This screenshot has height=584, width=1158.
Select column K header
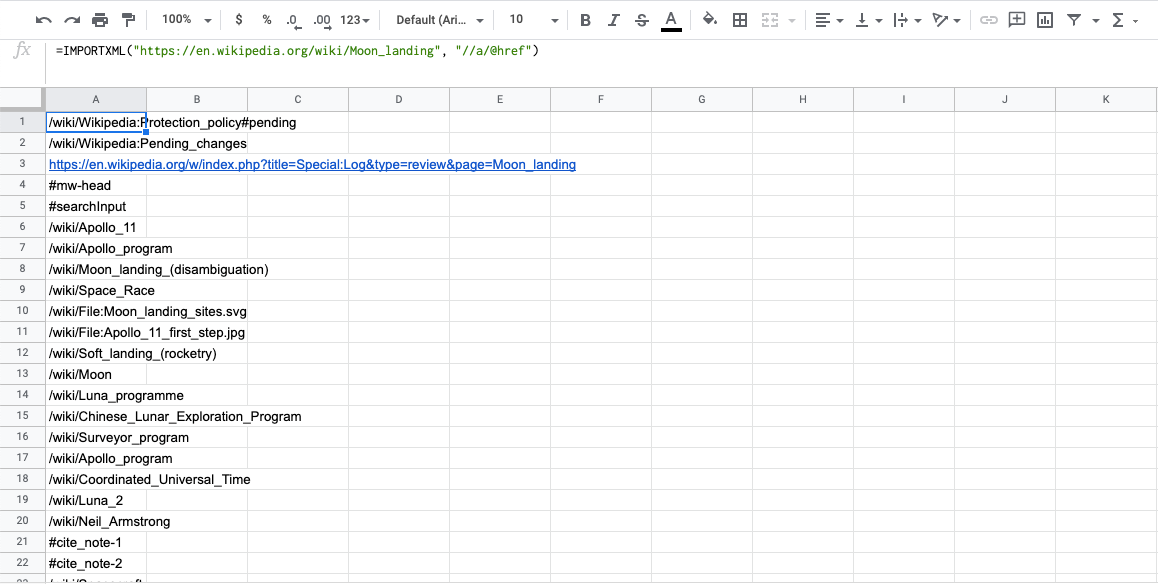click(1106, 100)
